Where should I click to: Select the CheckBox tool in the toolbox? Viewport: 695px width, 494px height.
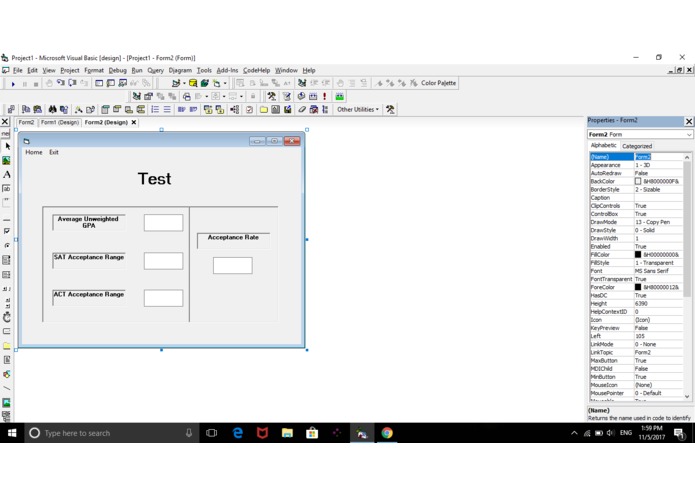pyautogui.click(x=7, y=231)
